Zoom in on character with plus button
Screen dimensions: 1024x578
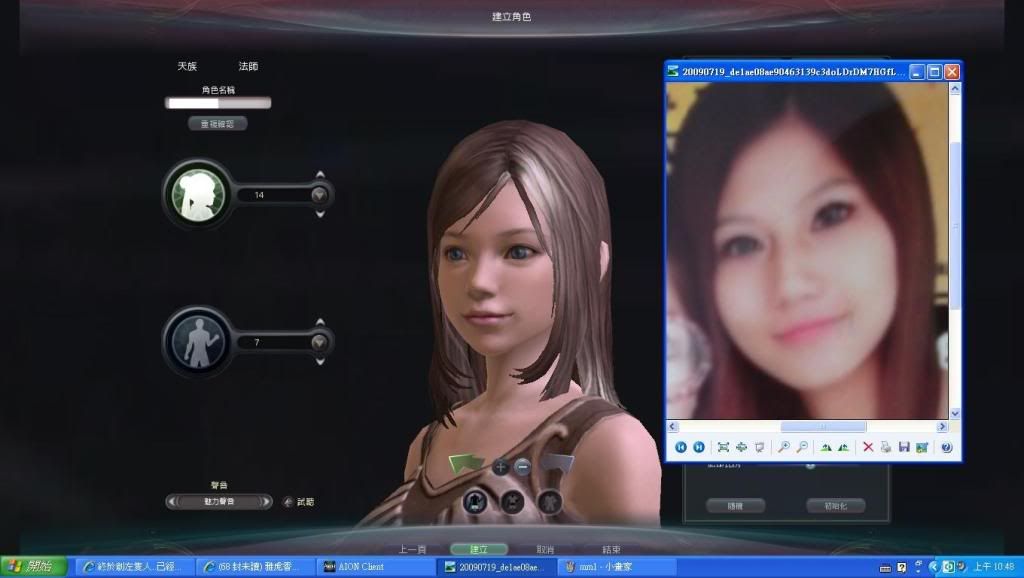(x=500, y=466)
